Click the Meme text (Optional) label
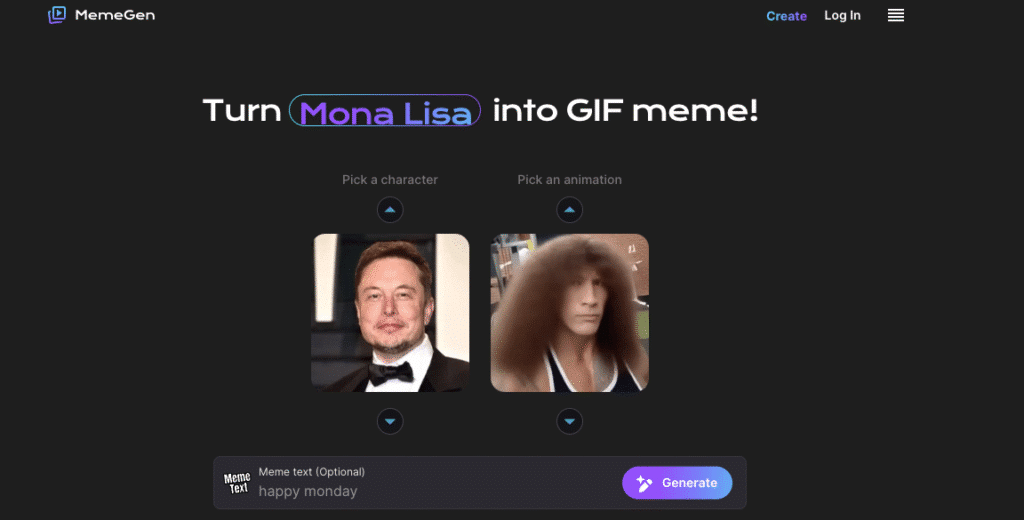Image resolution: width=1024 pixels, height=520 pixels. (x=312, y=472)
